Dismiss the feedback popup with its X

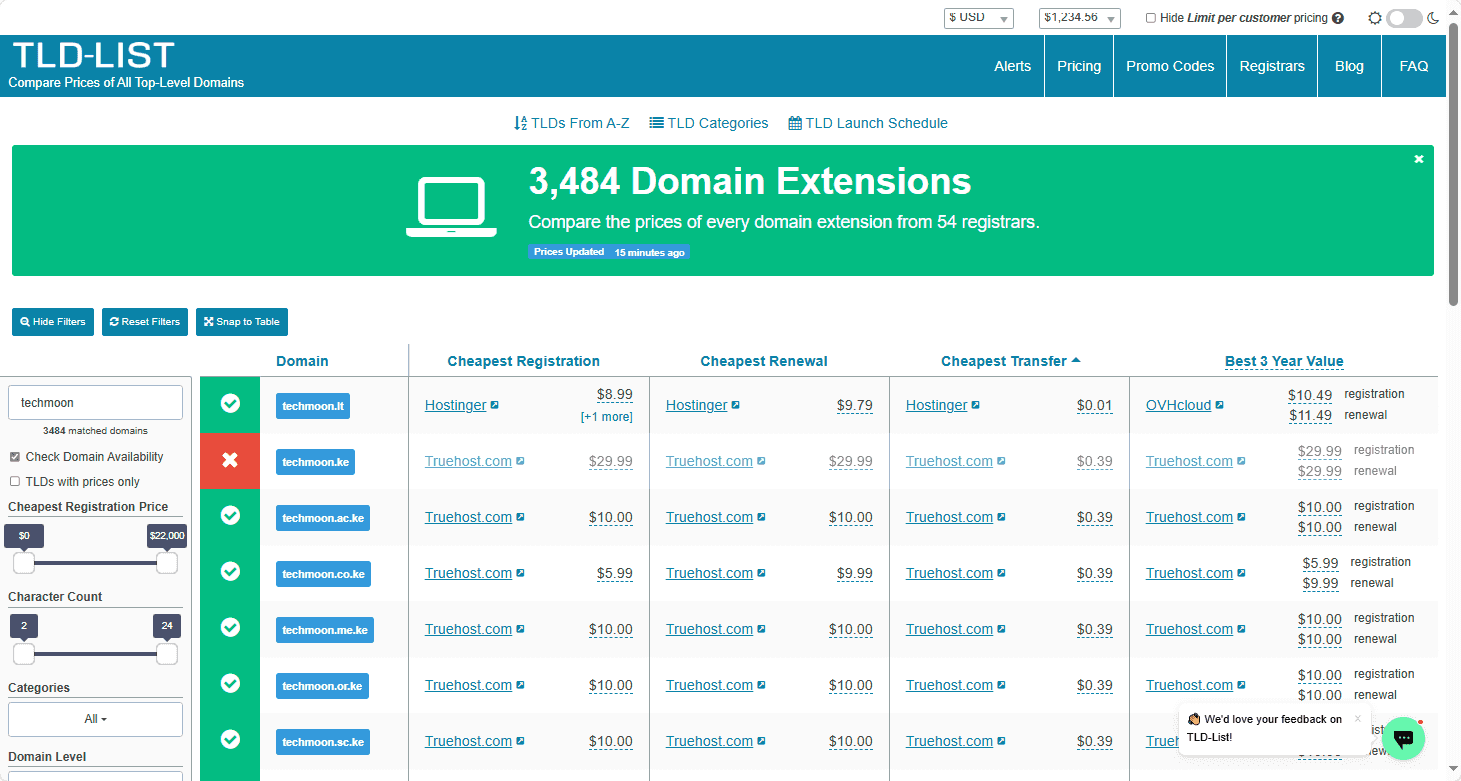click(x=1358, y=718)
